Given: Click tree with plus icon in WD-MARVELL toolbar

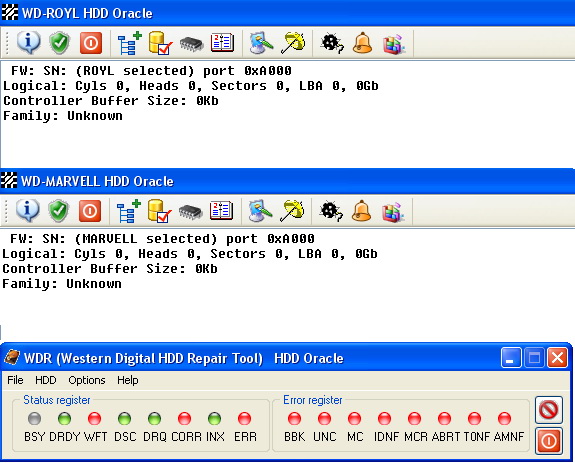Looking at the screenshot, I should coord(128,212).
